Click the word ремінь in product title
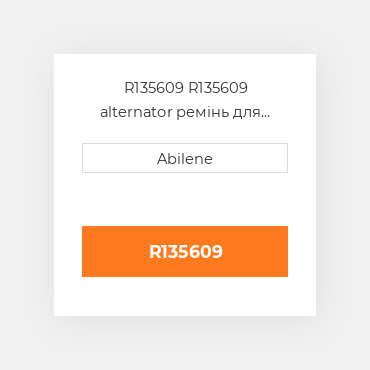This screenshot has height=370, width=370. tap(203, 113)
